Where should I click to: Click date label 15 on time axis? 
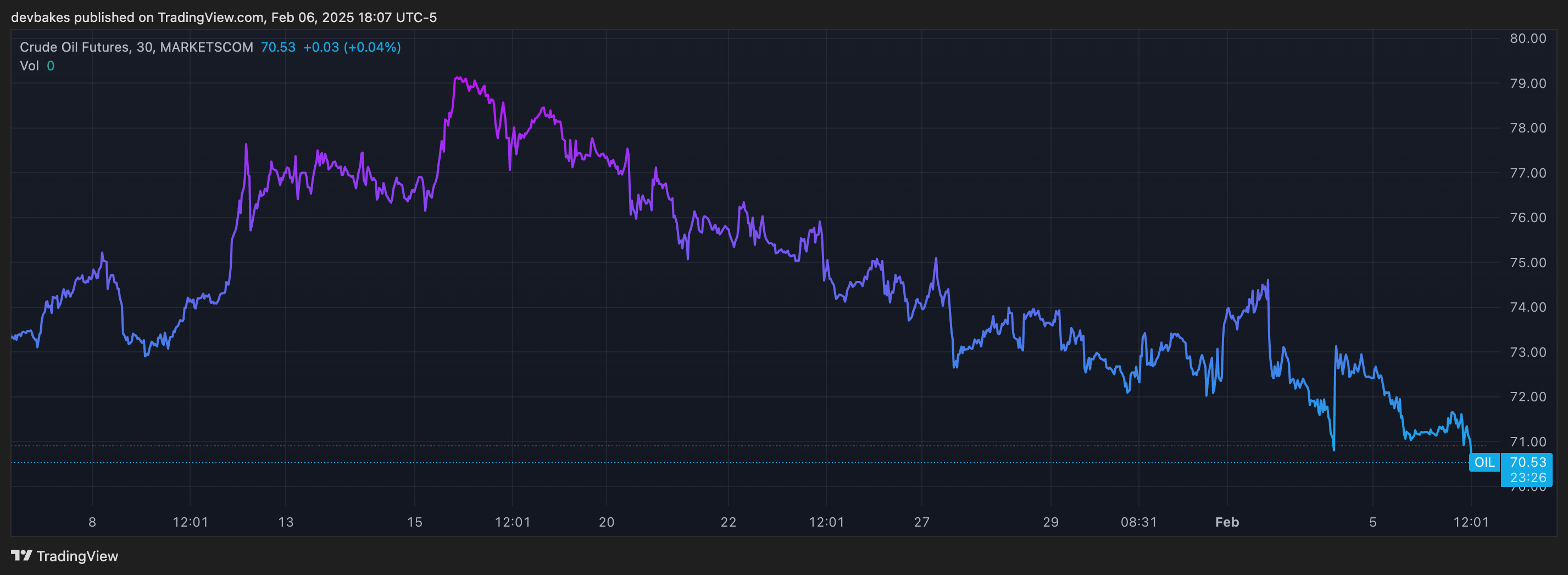(414, 522)
